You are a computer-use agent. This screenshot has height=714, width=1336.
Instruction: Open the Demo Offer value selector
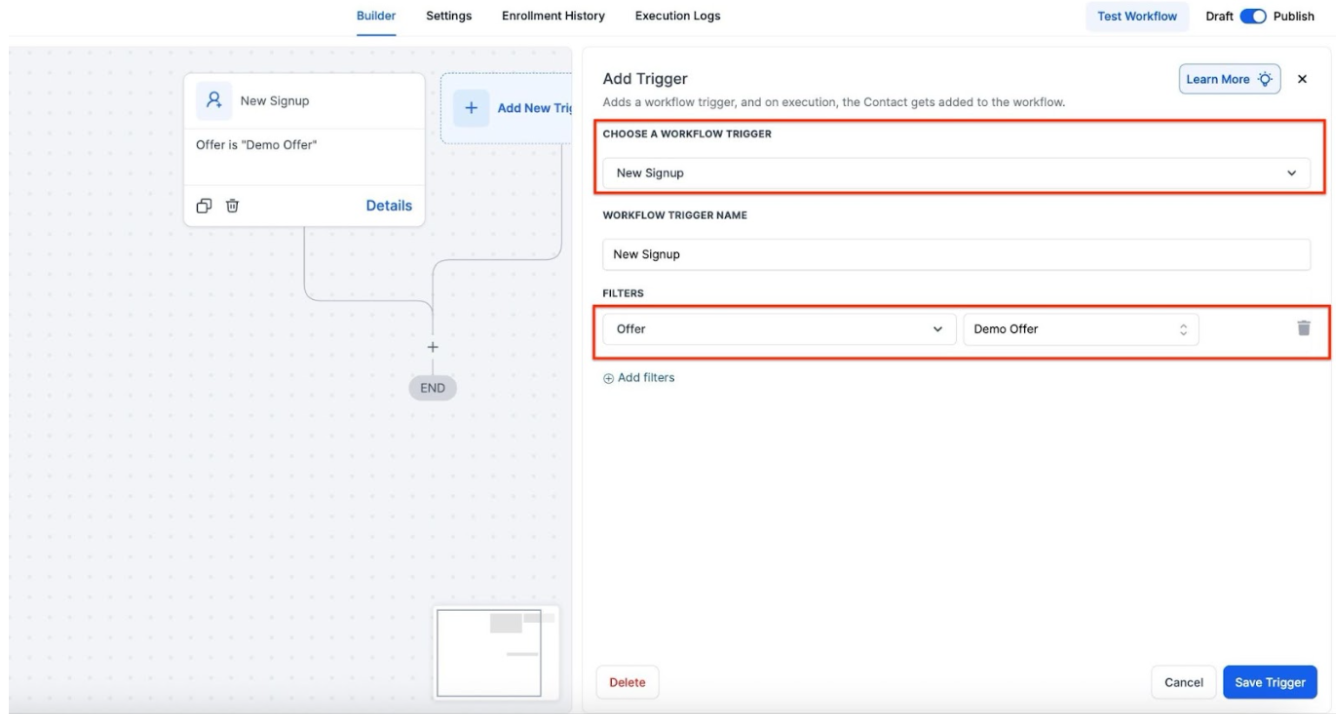[x=1080, y=329]
